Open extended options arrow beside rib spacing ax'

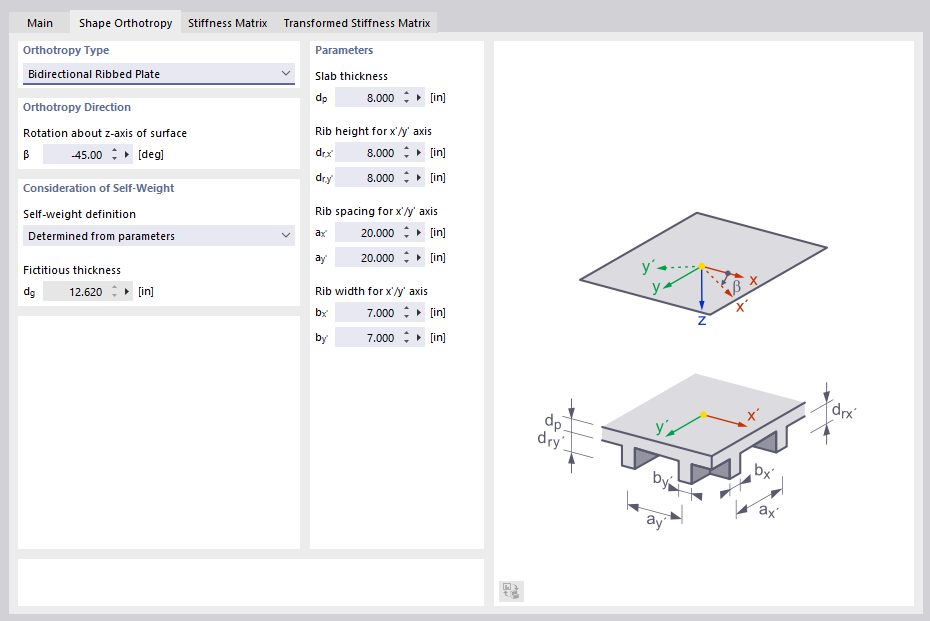click(419, 232)
